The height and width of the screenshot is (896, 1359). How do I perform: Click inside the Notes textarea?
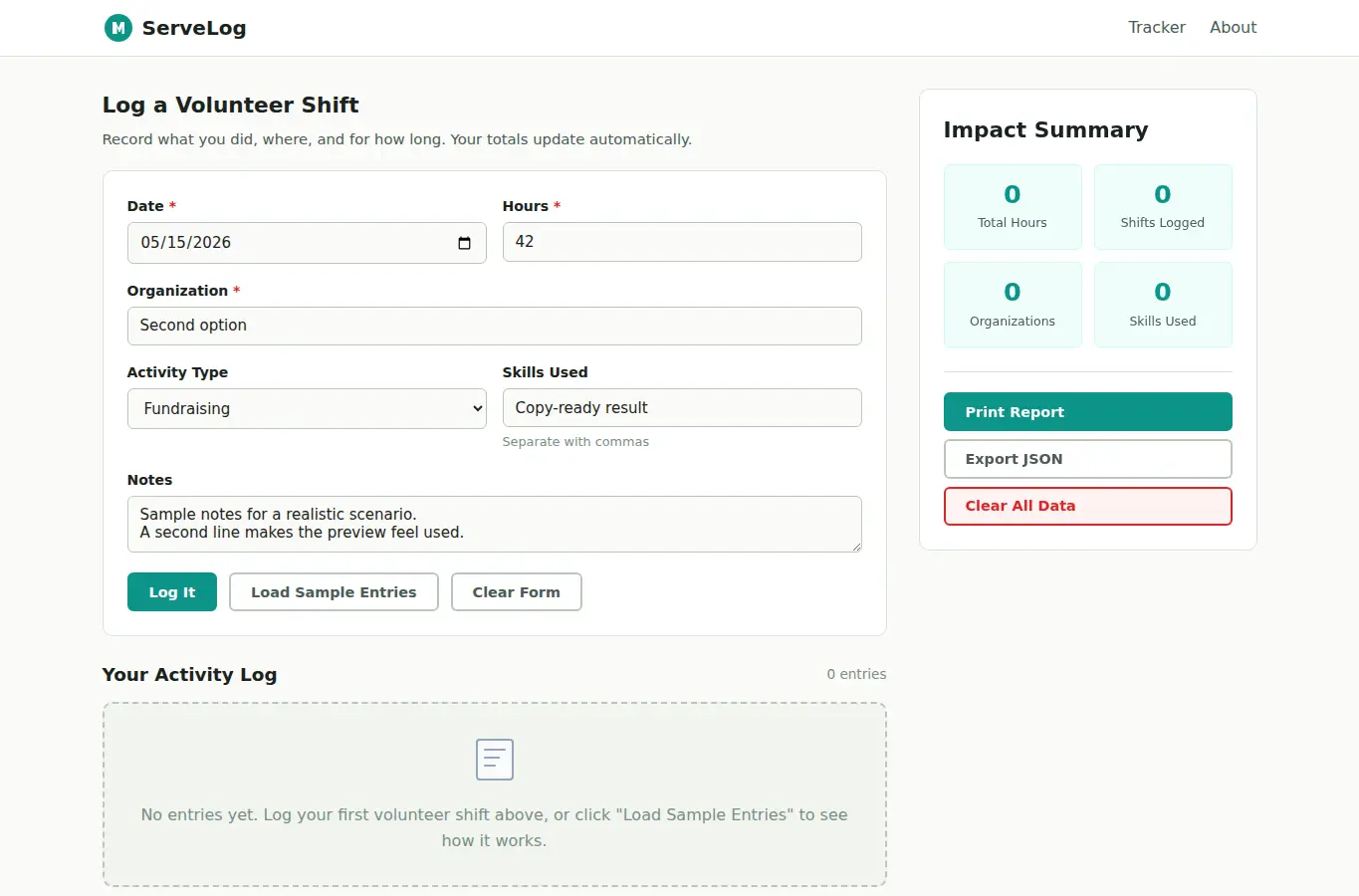point(495,524)
